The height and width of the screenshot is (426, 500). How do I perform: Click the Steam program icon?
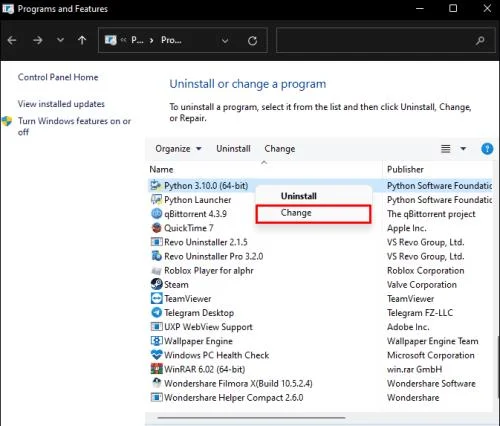[x=156, y=284]
